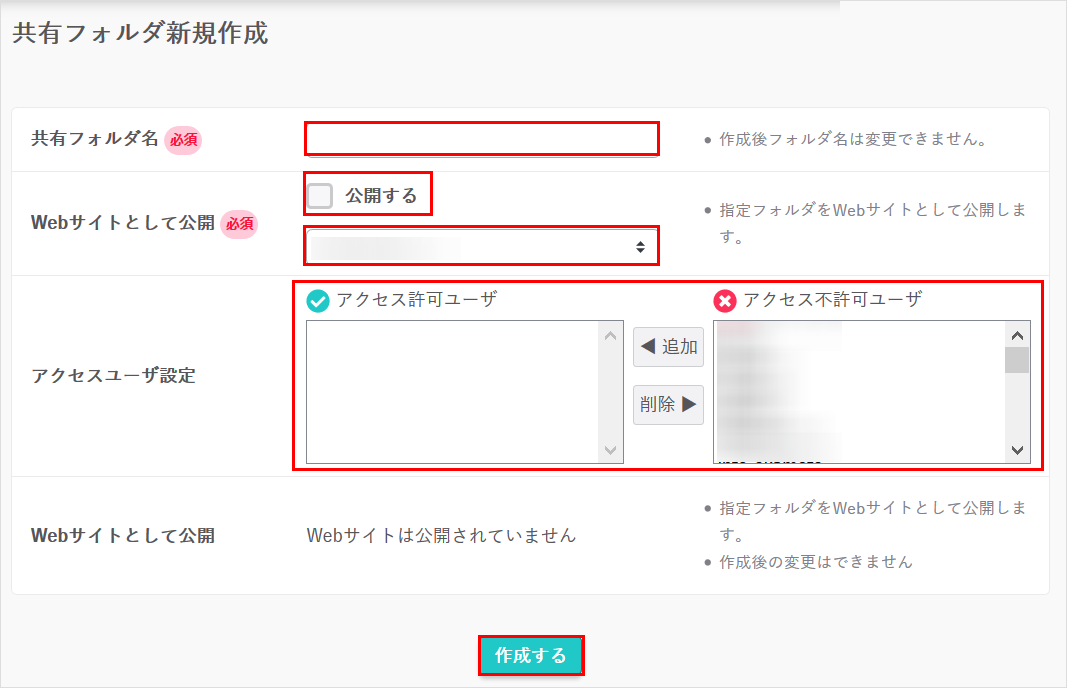
Task: Click down arrow of the allowed users scrollbar
Action: [611, 451]
